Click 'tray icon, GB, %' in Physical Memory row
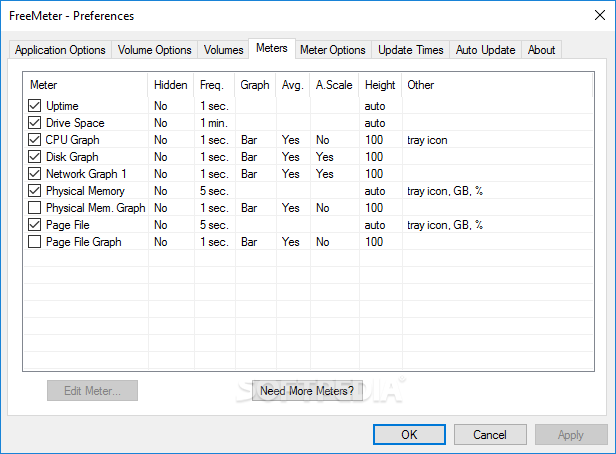The image size is (616, 454). [445, 191]
